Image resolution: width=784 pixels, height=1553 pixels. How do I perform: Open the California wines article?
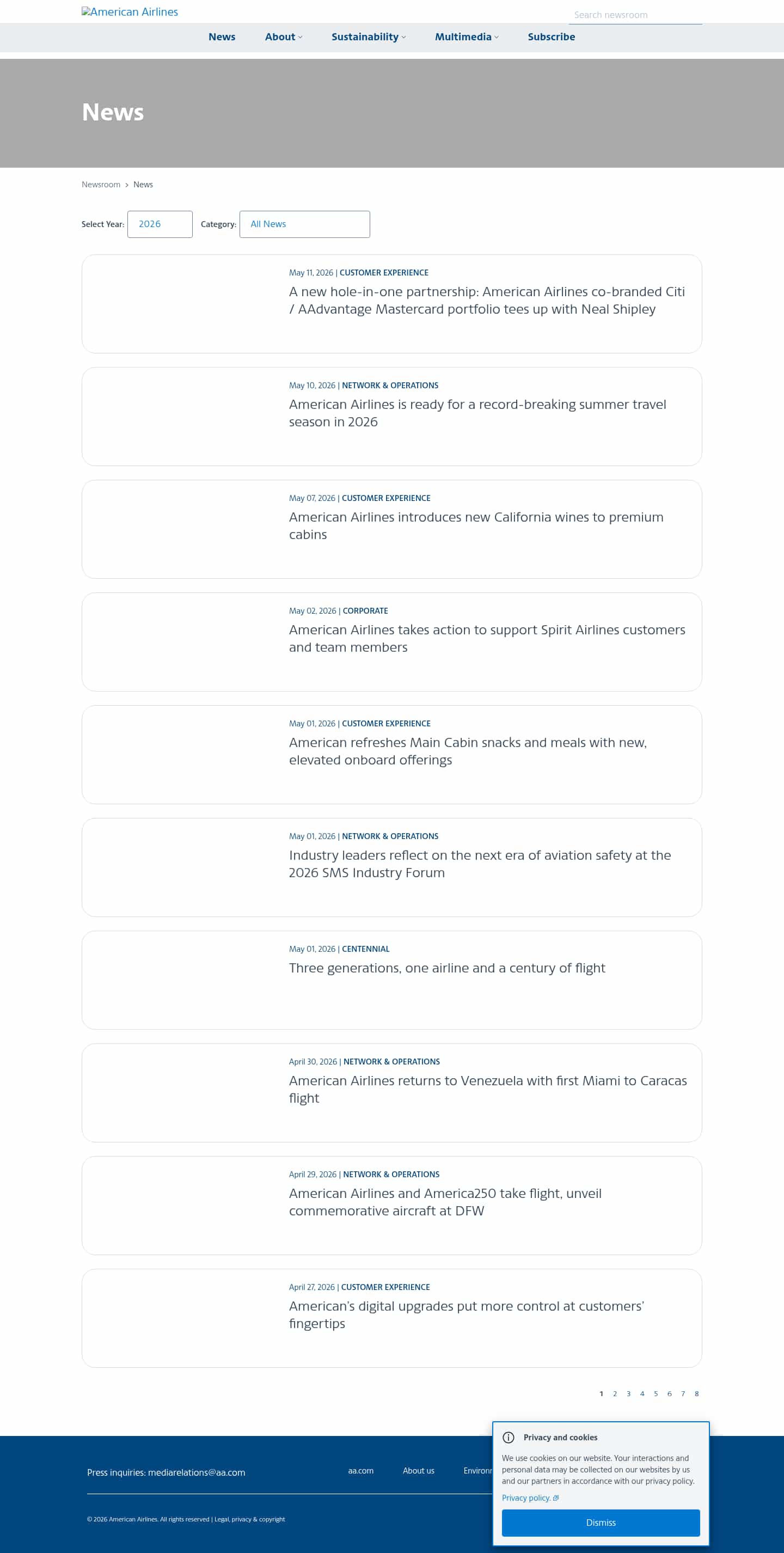pos(476,525)
